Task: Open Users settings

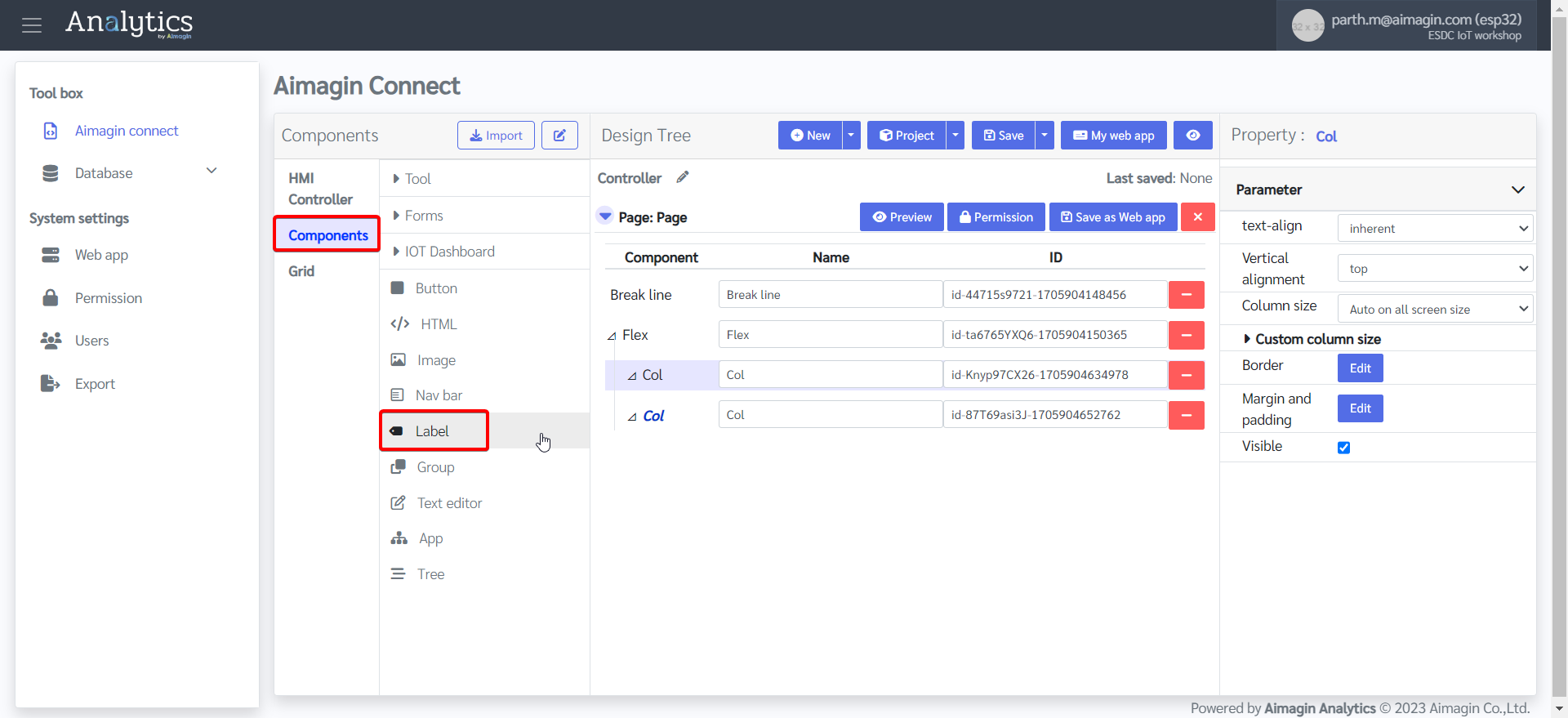Action: [91, 341]
